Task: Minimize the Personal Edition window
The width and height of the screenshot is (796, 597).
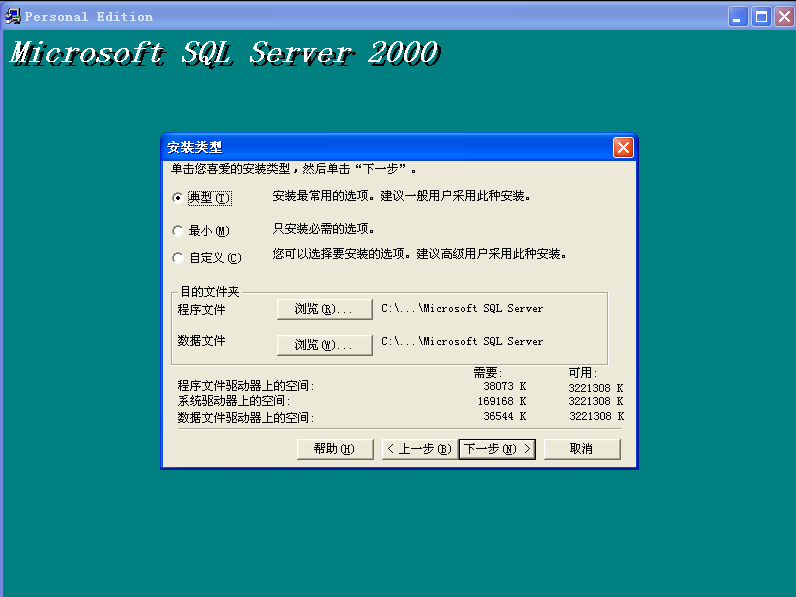Action: (x=738, y=17)
